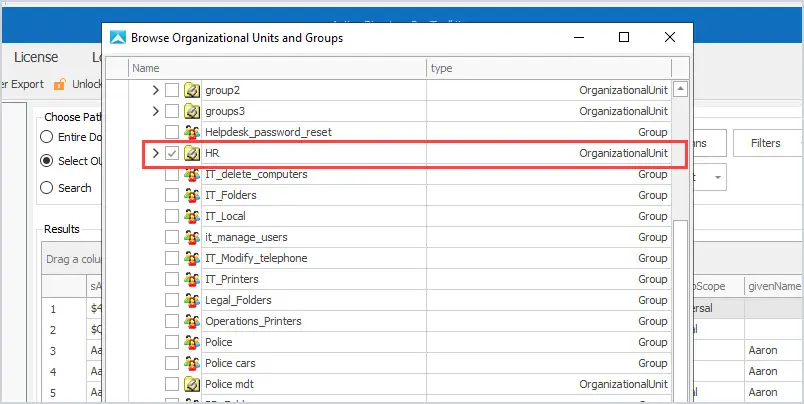Image resolution: width=804 pixels, height=404 pixels.
Task: Uncheck the HR checkbox
Action: pyautogui.click(x=172, y=153)
